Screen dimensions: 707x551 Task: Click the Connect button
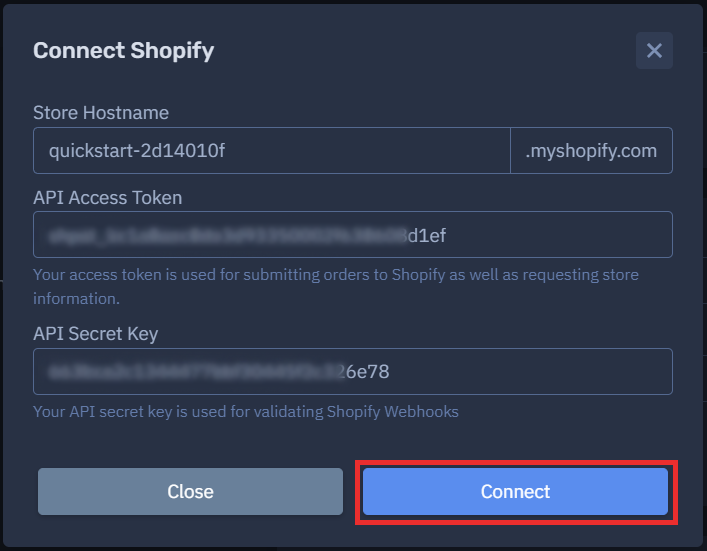pos(515,491)
